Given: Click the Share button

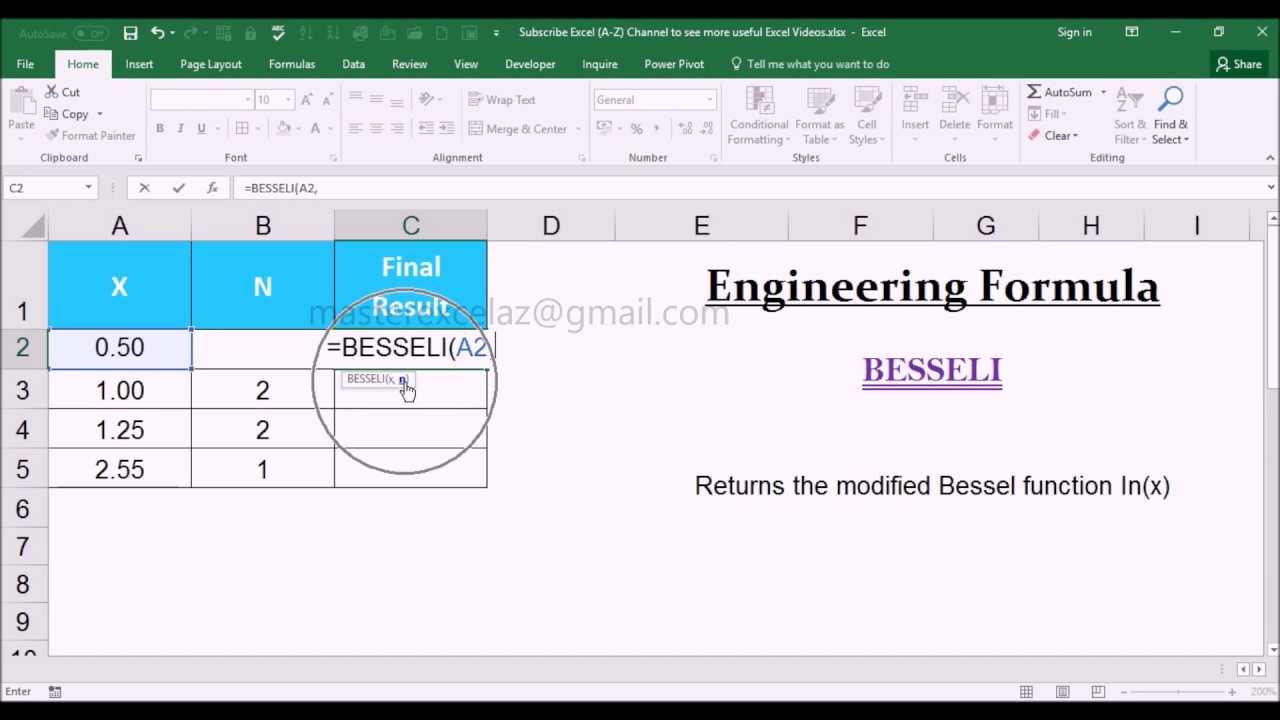Looking at the screenshot, I should [x=1239, y=64].
